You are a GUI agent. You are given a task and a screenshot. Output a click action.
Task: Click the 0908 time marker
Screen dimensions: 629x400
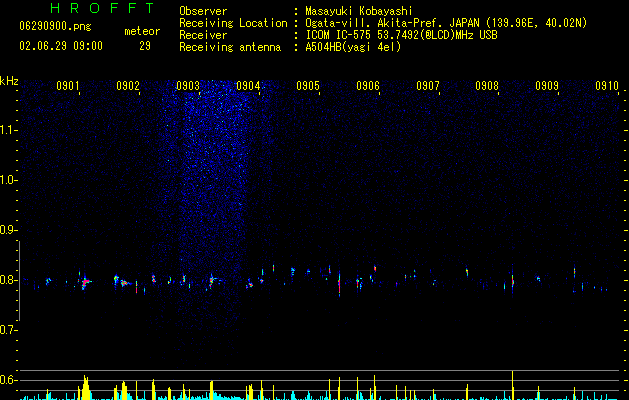click(x=487, y=85)
